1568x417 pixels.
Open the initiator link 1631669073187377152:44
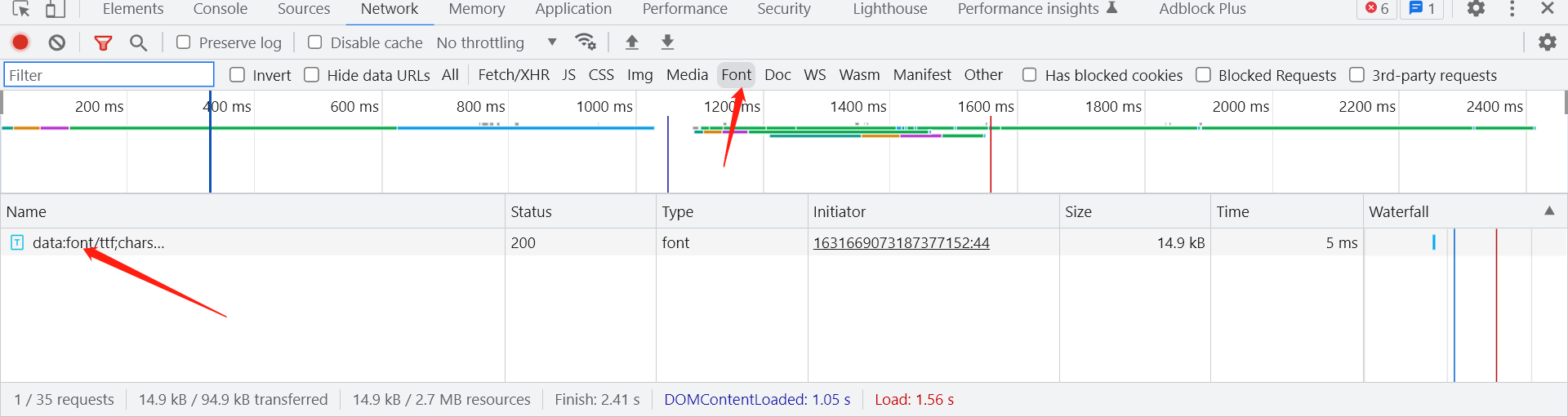[901, 242]
